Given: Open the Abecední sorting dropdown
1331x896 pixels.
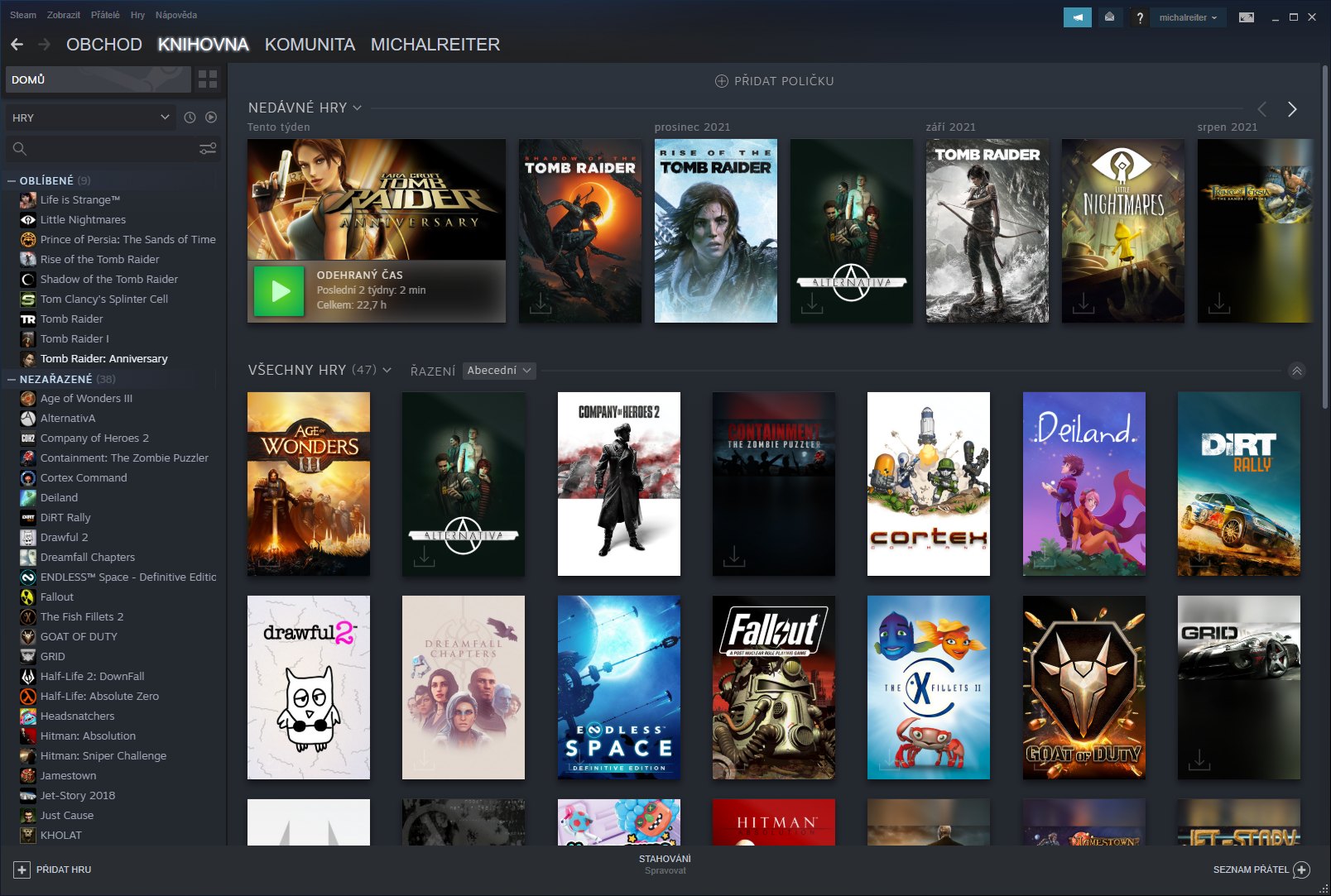Looking at the screenshot, I should [x=499, y=371].
